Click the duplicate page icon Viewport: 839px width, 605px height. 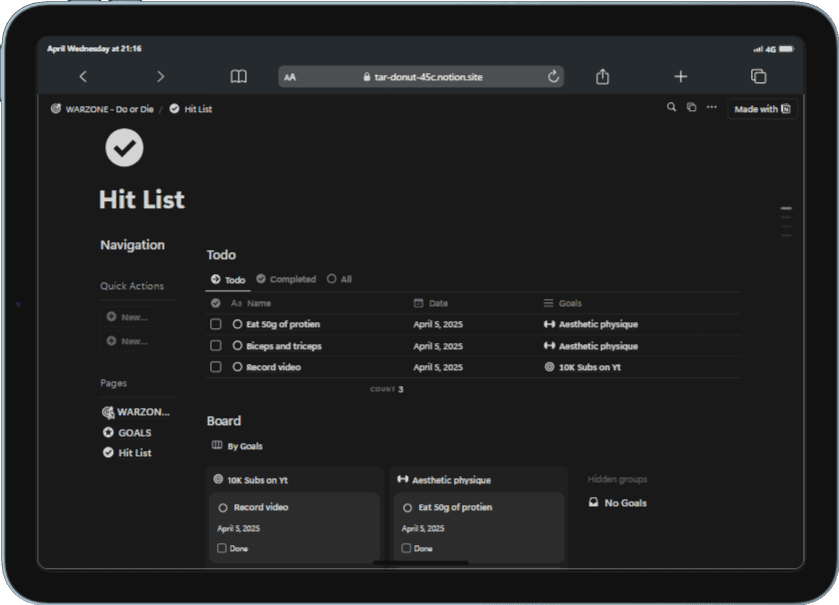(691, 108)
